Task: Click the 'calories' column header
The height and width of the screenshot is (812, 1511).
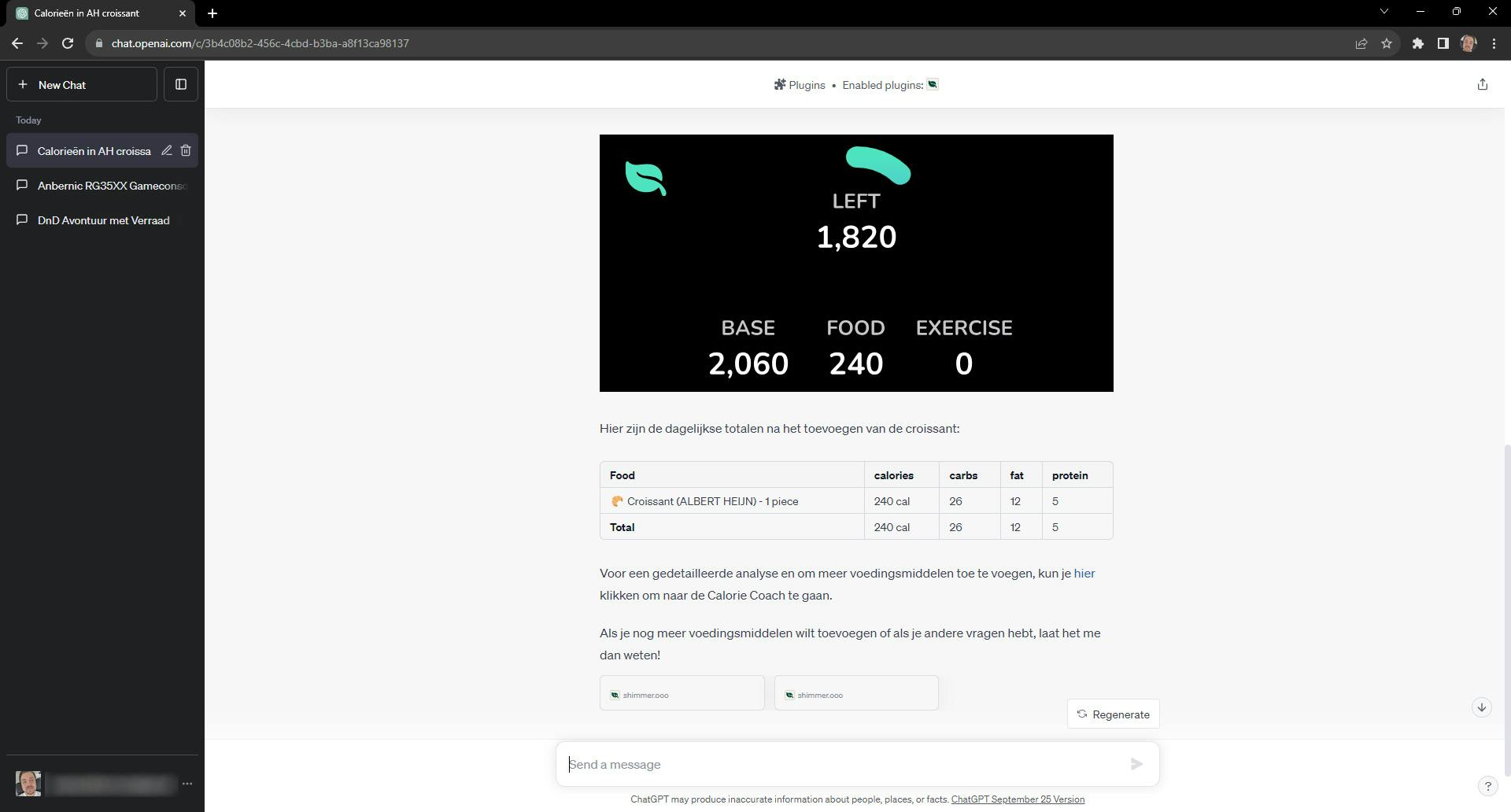Action: point(894,475)
